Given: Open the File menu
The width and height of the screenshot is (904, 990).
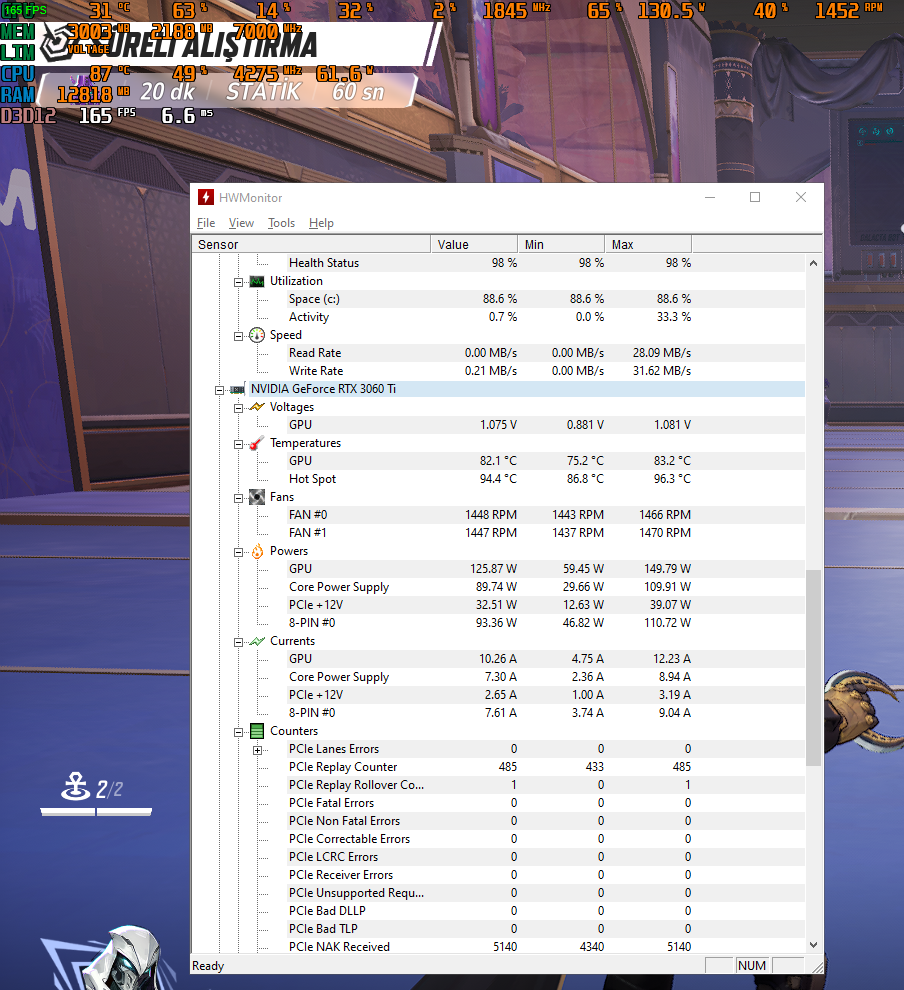Looking at the screenshot, I should [206, 223].
